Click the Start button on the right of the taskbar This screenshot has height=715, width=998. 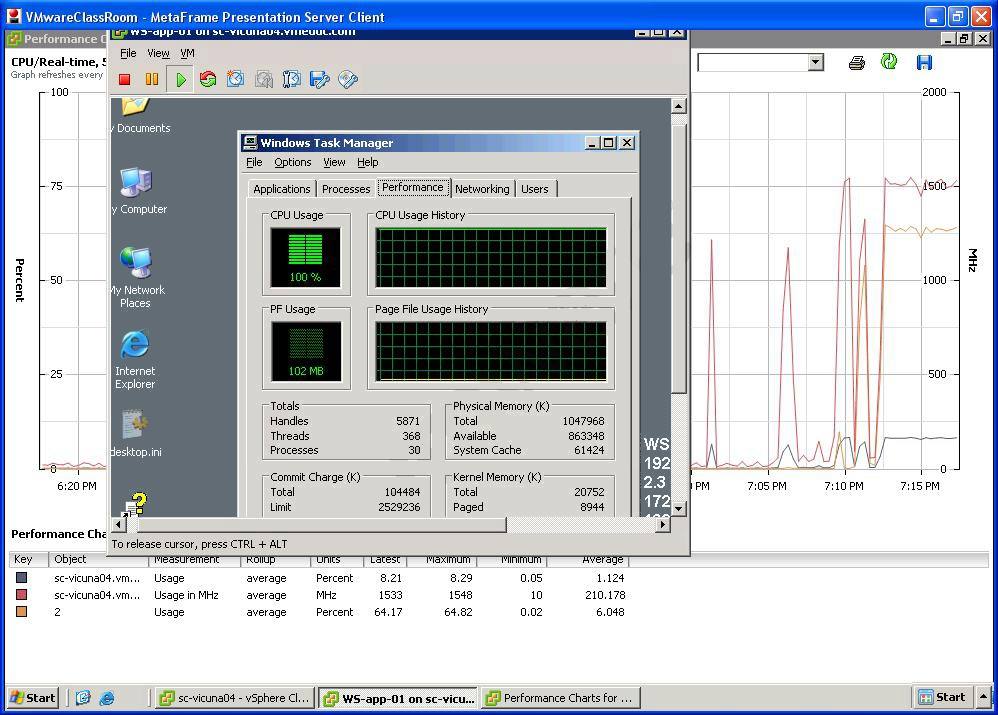point(943,697)
